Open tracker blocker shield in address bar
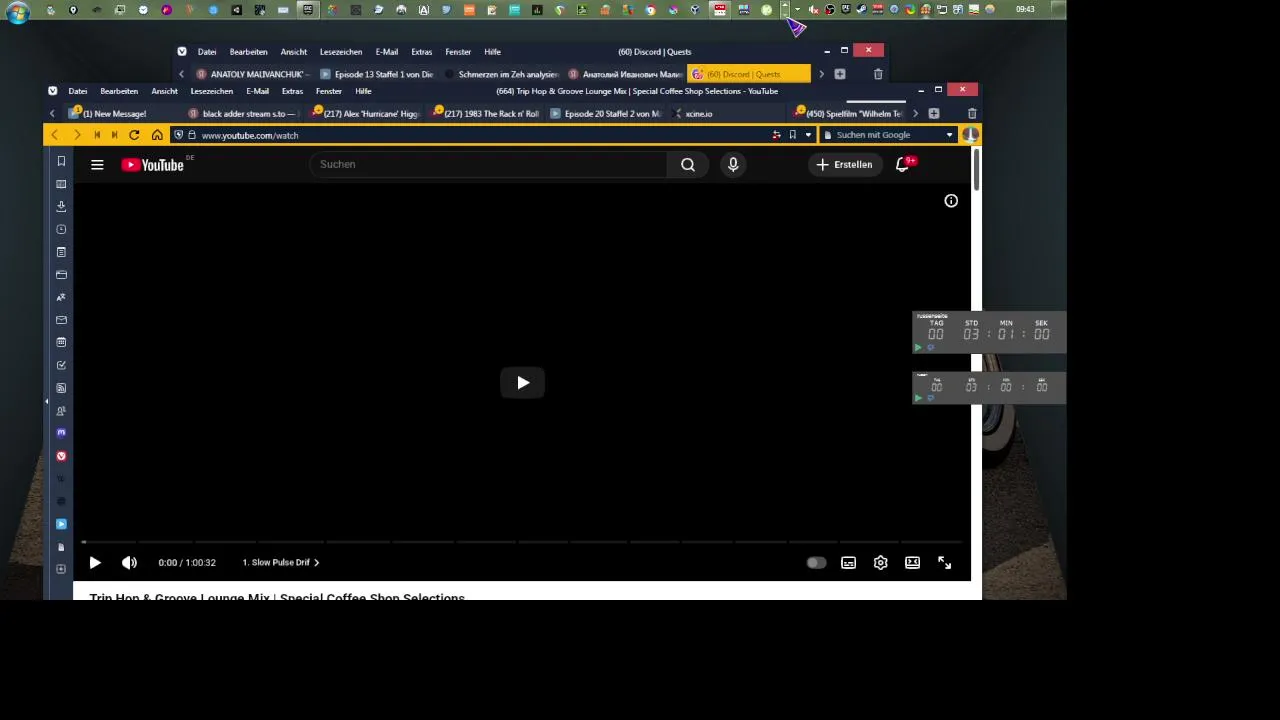Image resolution: width=1280 pixels, height=720 pixels. coord(178,135)
